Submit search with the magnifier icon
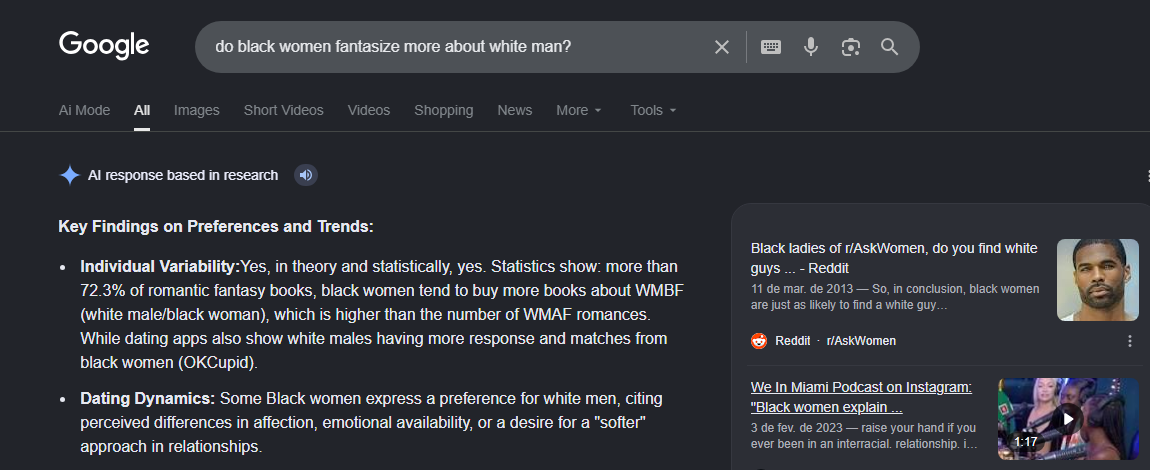The width and height of the screenshot is (1150, 470). pos(890,47)
